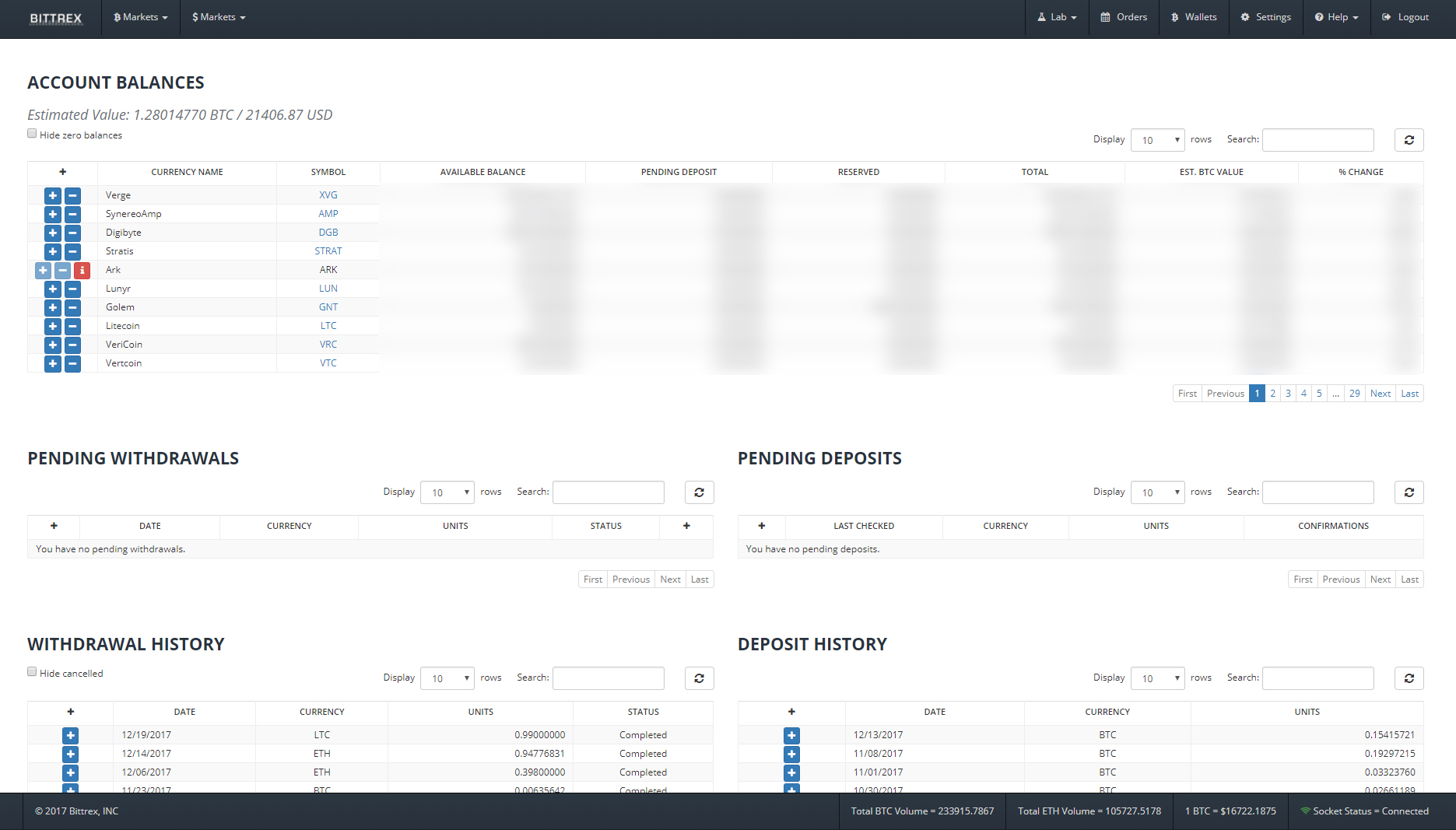Click Next in Account Balances pagination
Viewport: 1456px width, 830px height.
point(1381,394)
